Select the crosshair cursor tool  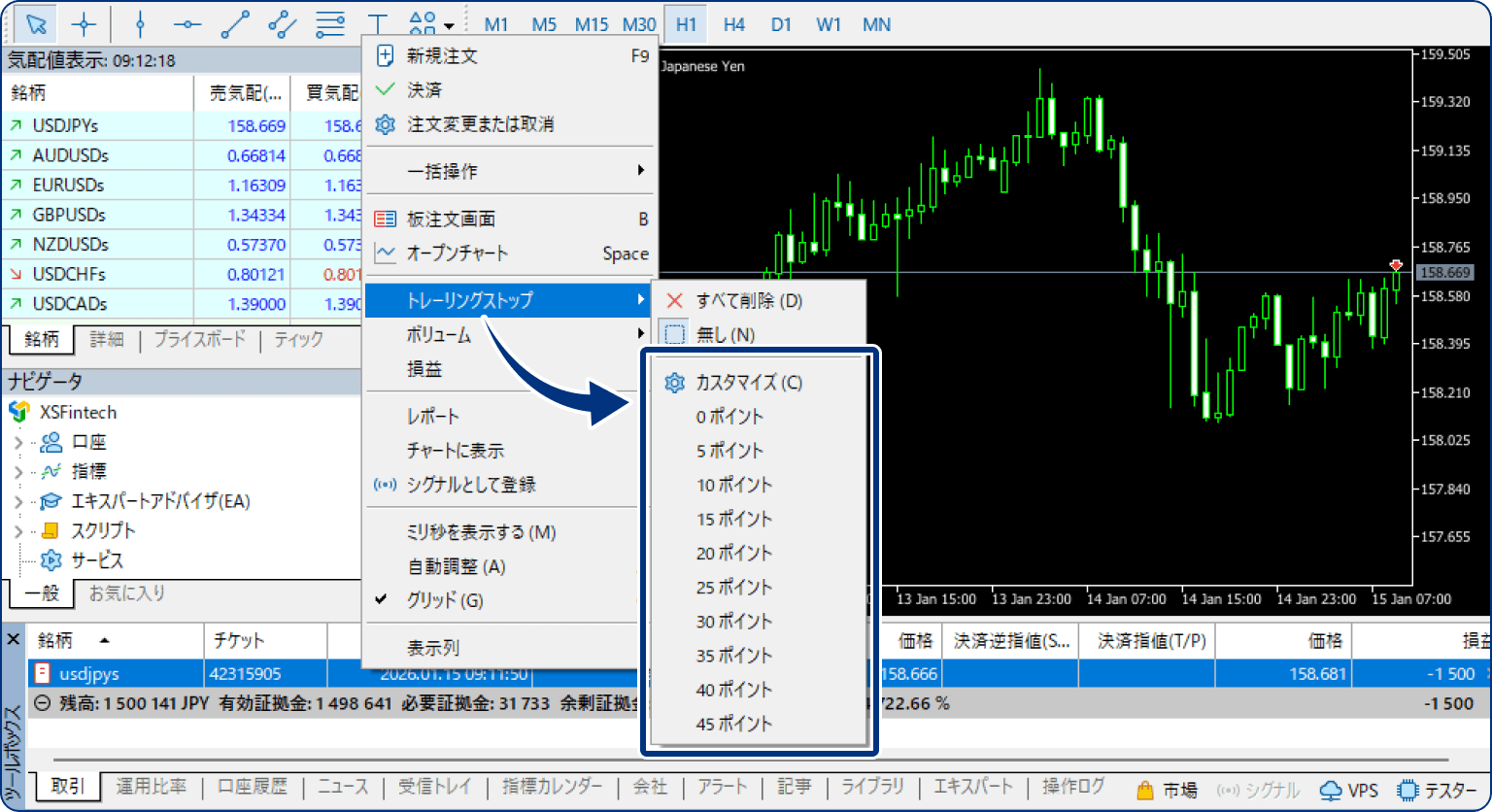(85, 23)
